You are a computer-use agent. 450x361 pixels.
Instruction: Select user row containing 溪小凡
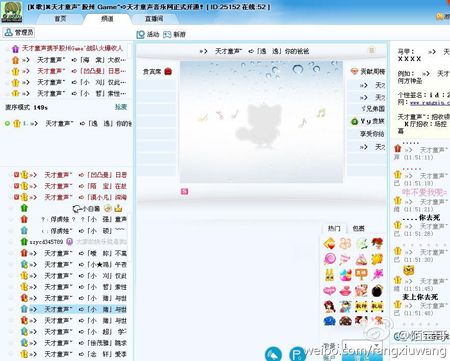point(70,197)
